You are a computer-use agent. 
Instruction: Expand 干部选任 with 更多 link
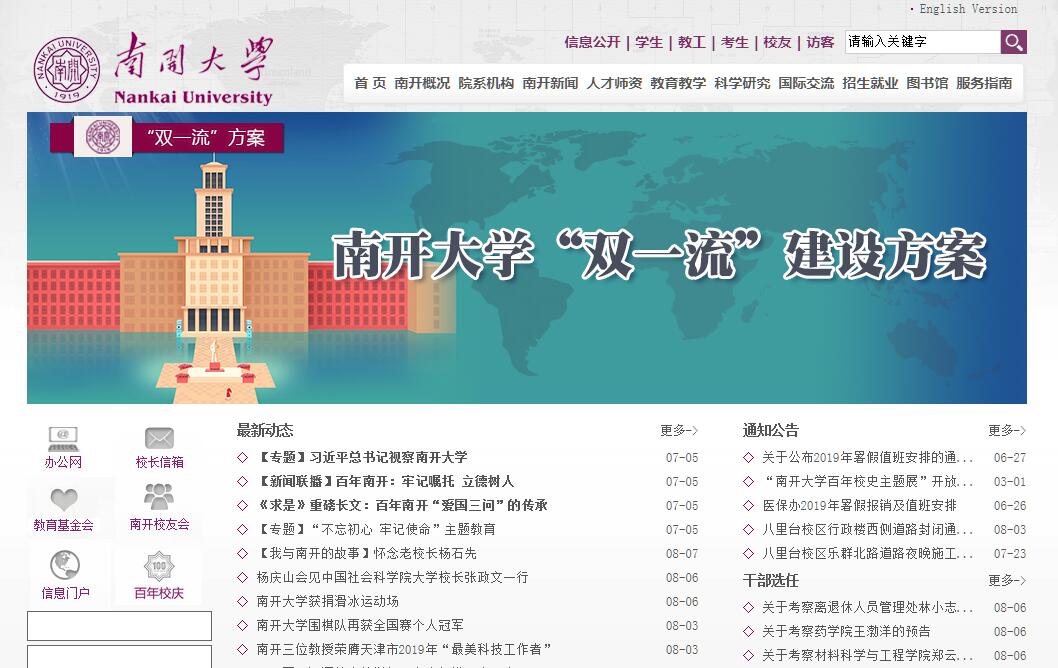(x=1006, y=580)
